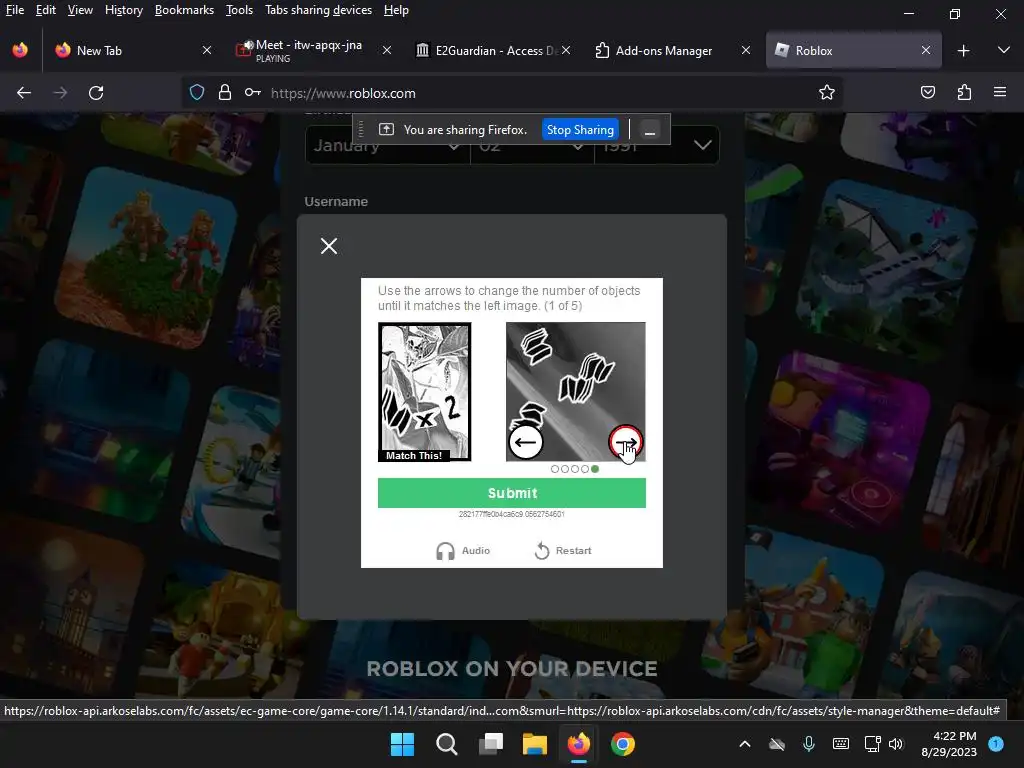Restart the captcha challenge

[x=563, y=551]
